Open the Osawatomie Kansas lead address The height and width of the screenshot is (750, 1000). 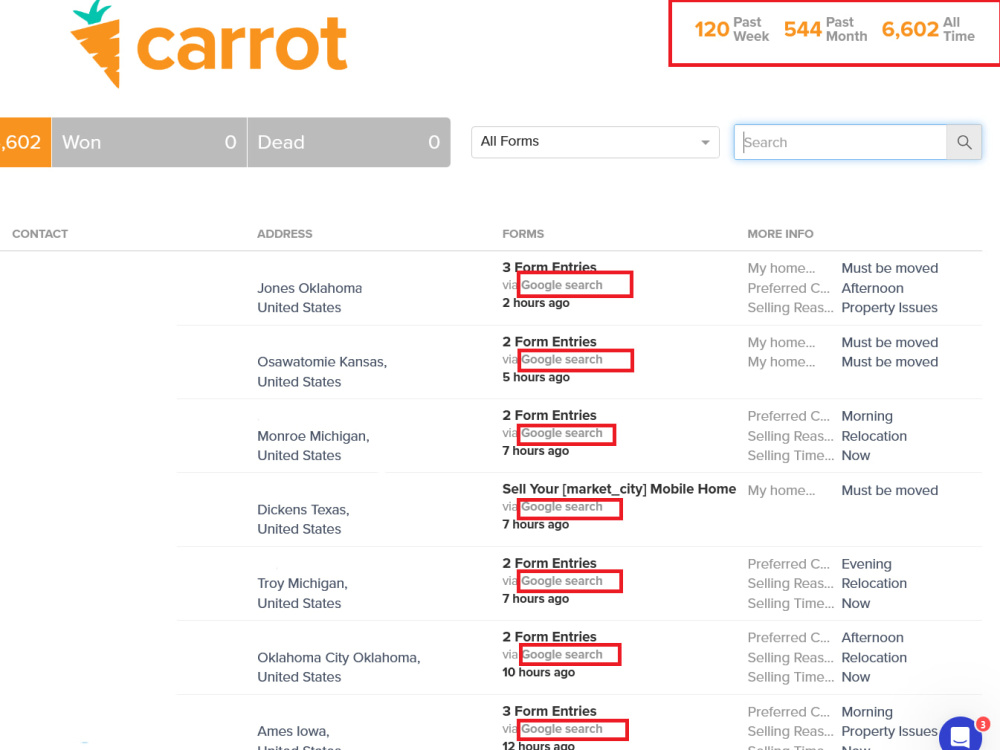click(322, 372)
